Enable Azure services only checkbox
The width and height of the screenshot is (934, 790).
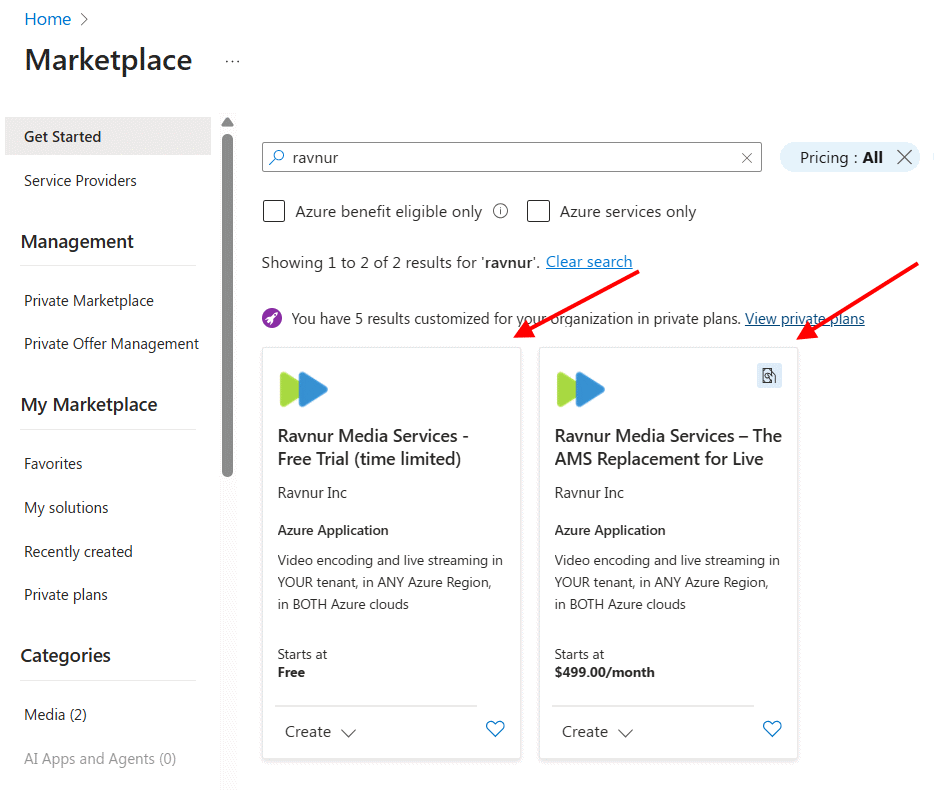[538, 211]
